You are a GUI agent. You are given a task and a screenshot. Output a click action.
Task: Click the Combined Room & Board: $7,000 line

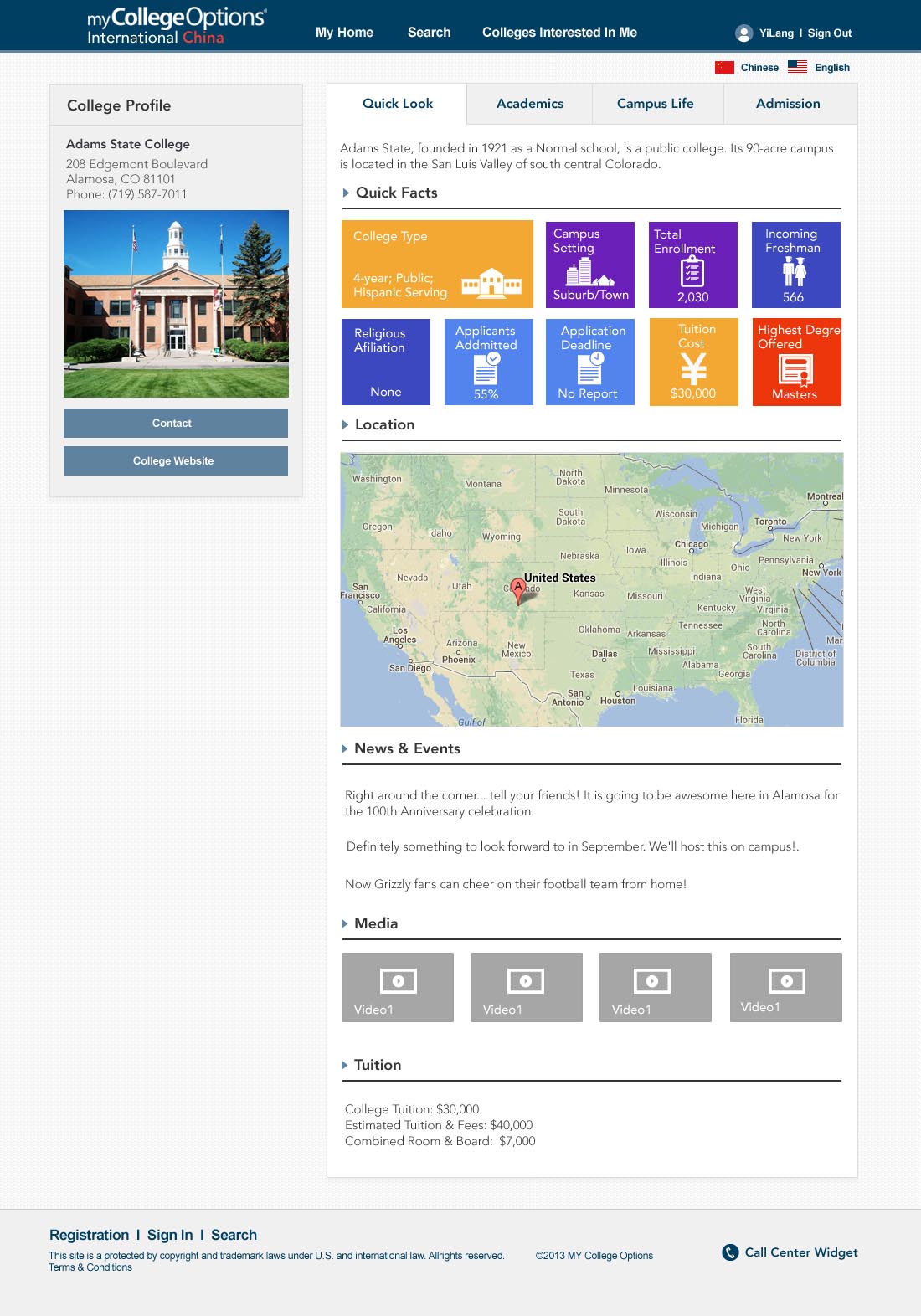440,1141
